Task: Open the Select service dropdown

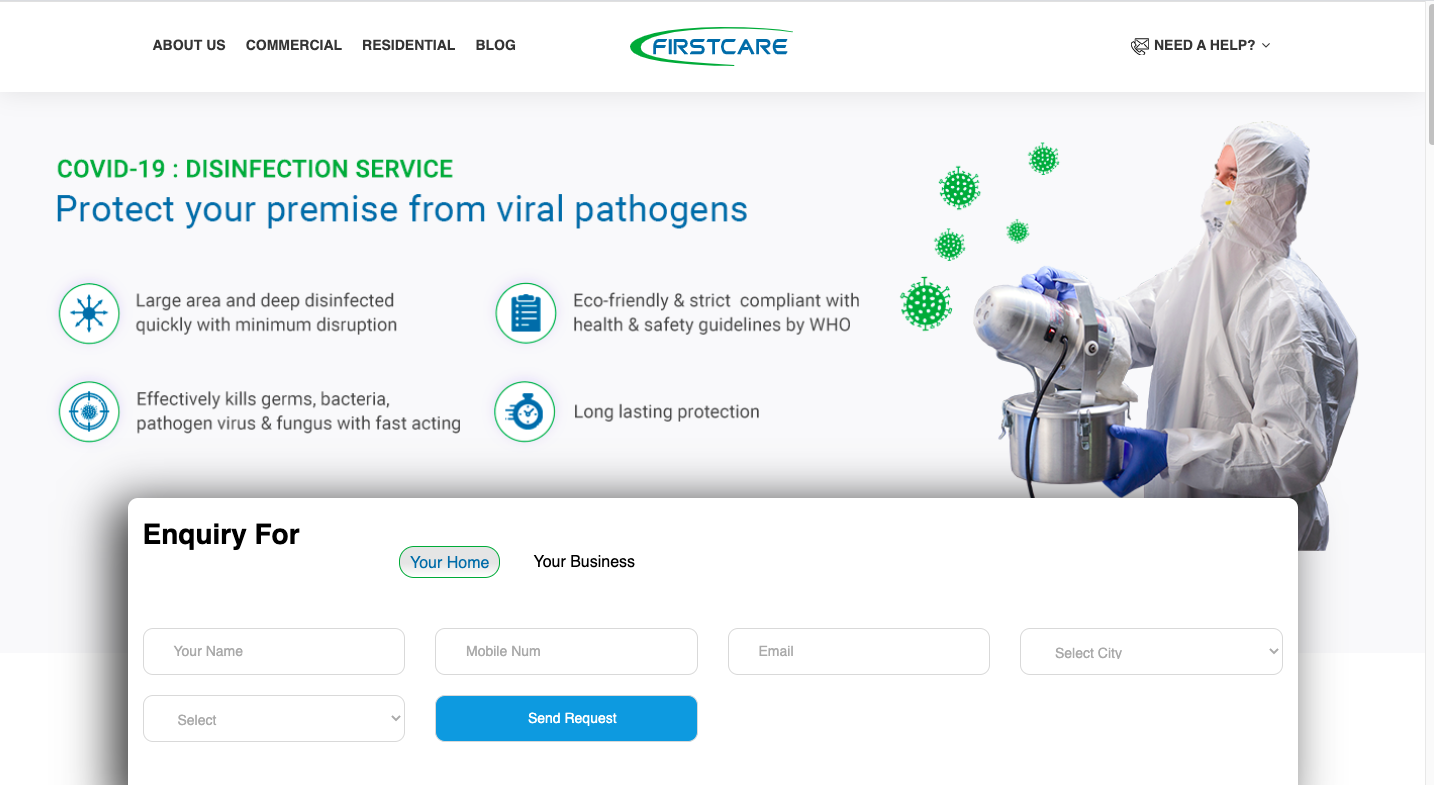Action: coord(274,719)
